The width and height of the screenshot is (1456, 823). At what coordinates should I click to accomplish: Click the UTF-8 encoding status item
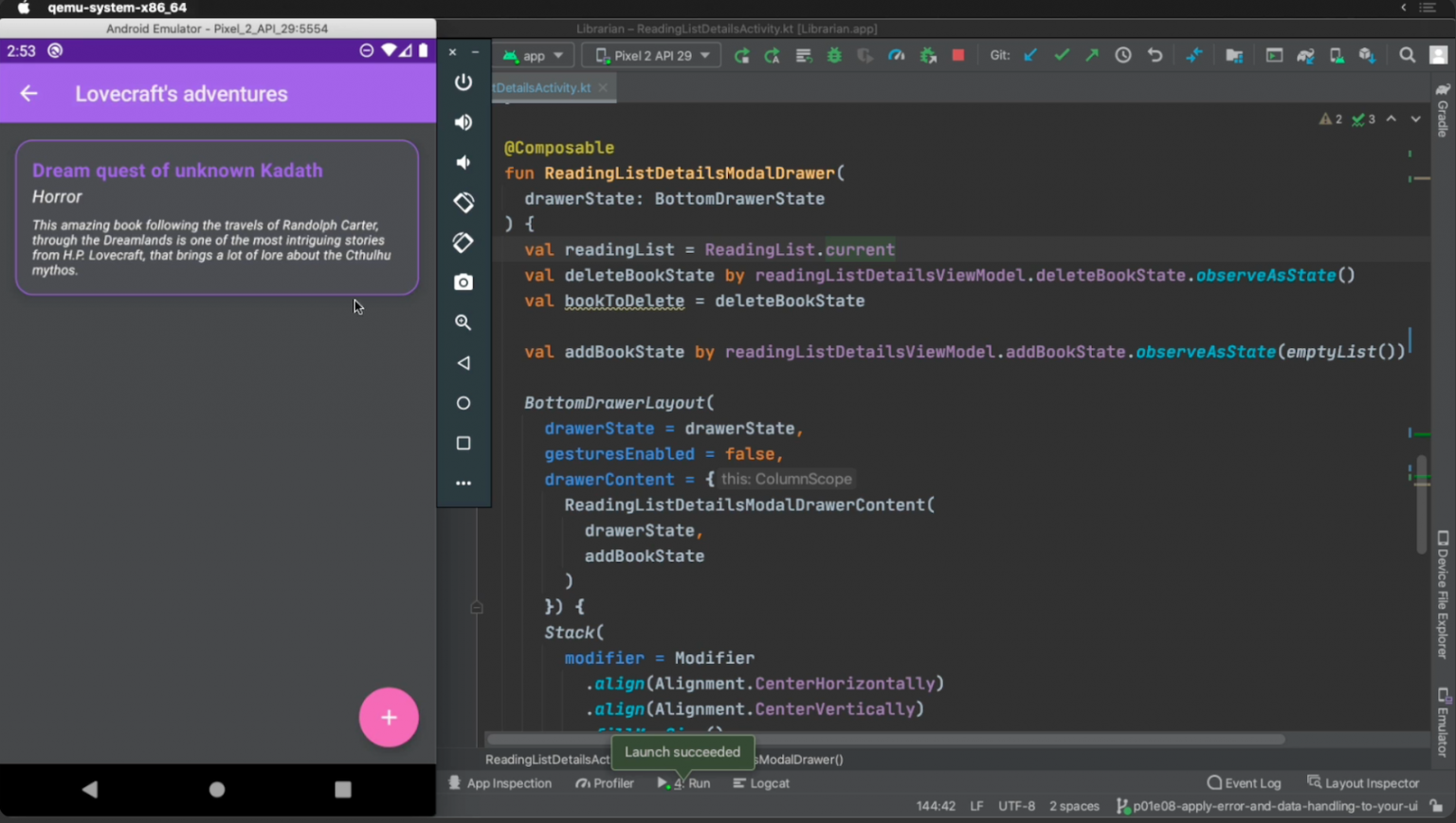1016,806
